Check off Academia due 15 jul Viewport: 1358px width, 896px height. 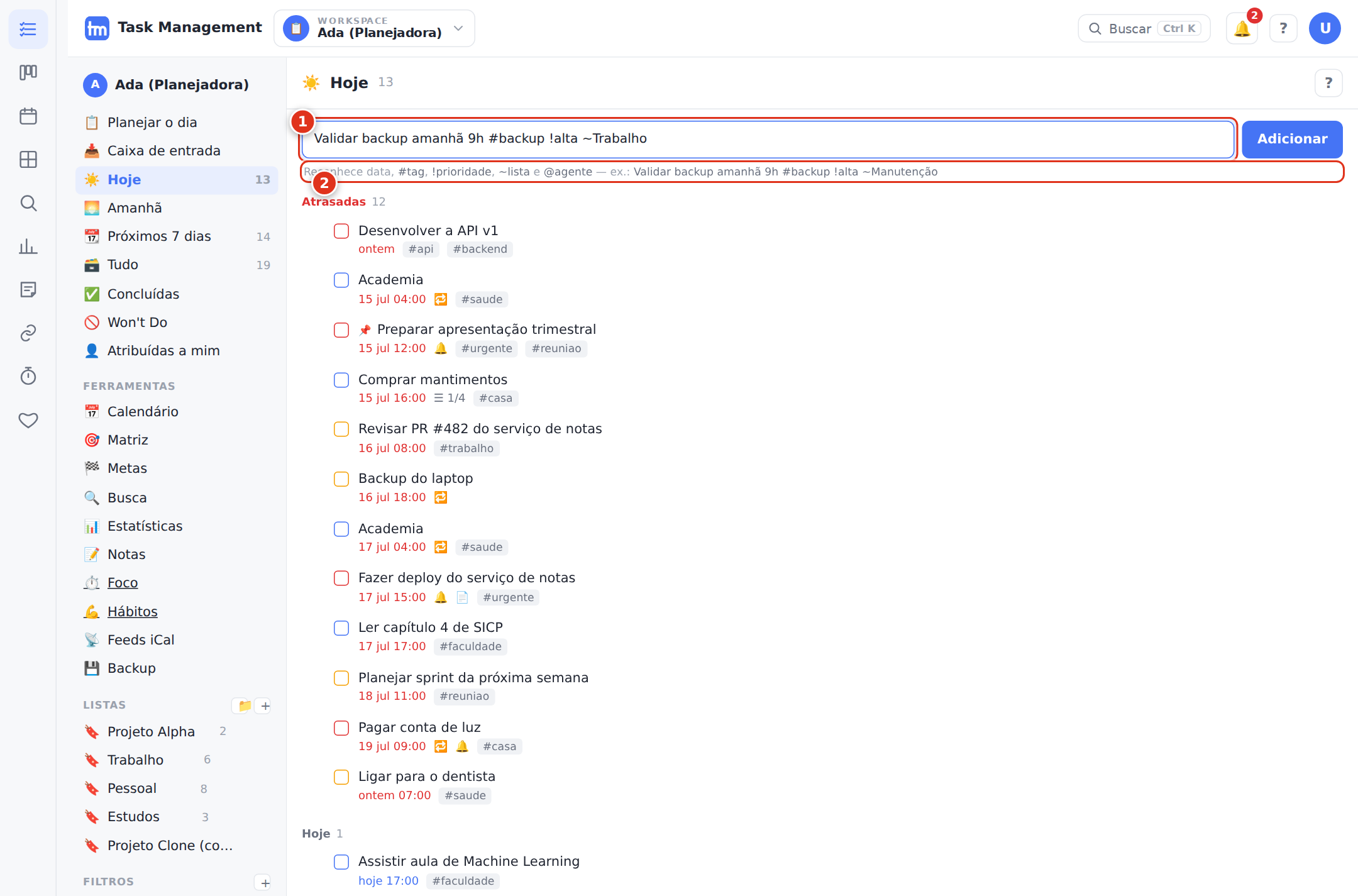pos(341,280)
